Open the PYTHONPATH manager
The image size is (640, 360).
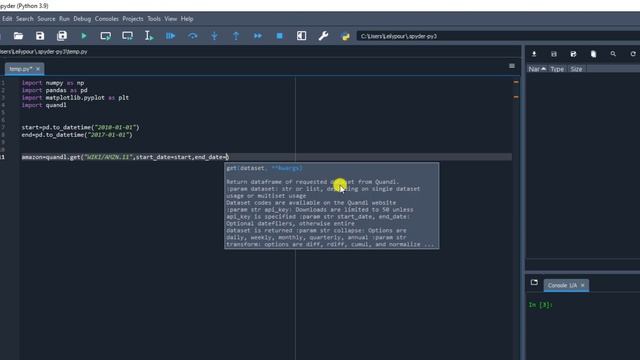(345, 36)
